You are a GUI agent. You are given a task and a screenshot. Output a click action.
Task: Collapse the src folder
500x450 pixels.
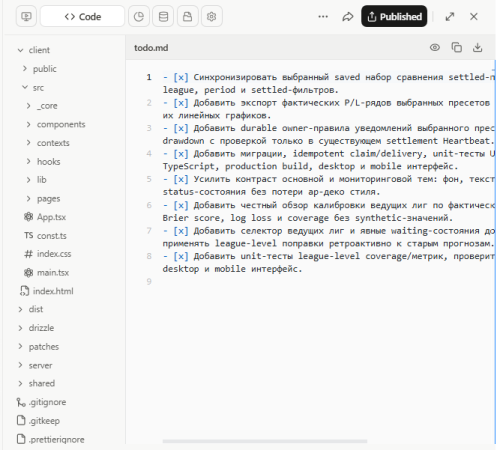click(32, 88)
